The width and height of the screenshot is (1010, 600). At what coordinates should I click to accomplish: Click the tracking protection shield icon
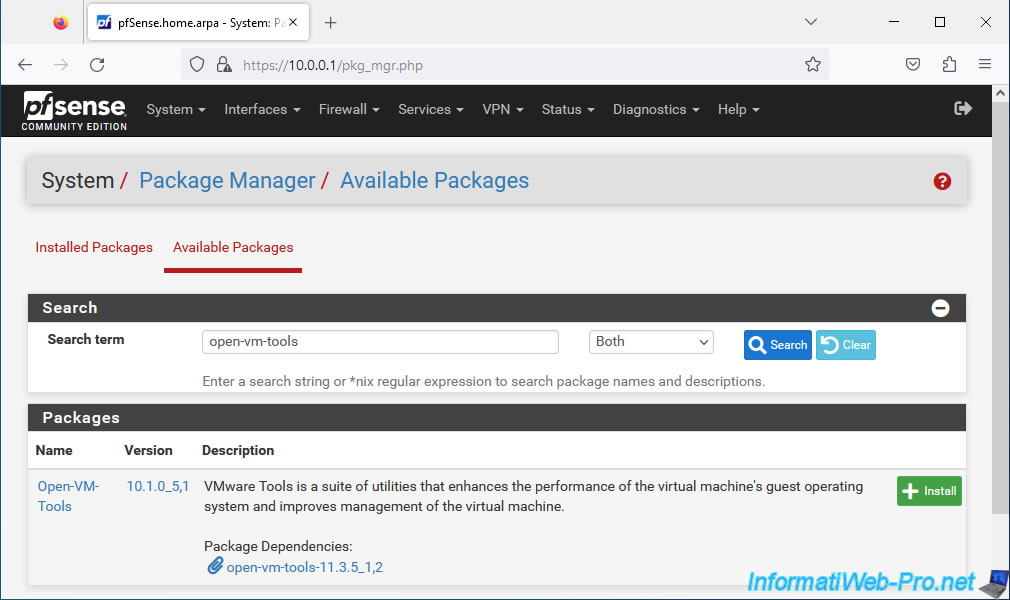pos(197,64)
